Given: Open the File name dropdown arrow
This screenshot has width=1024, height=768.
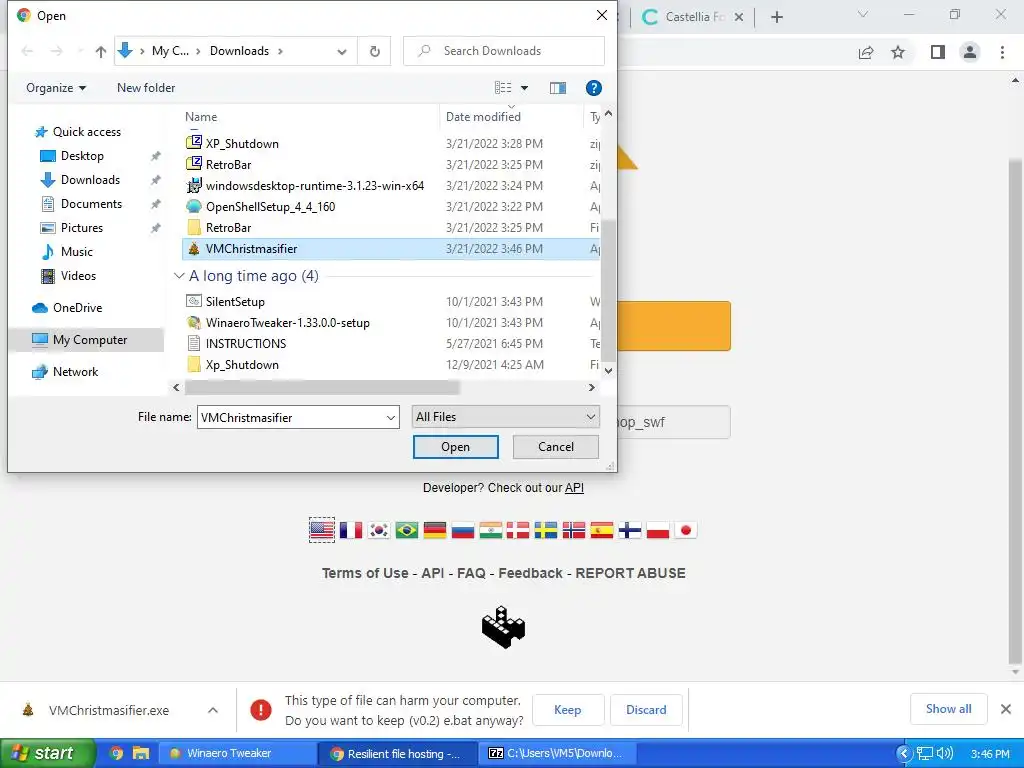Looking at the screenshot, I should 391,417.
